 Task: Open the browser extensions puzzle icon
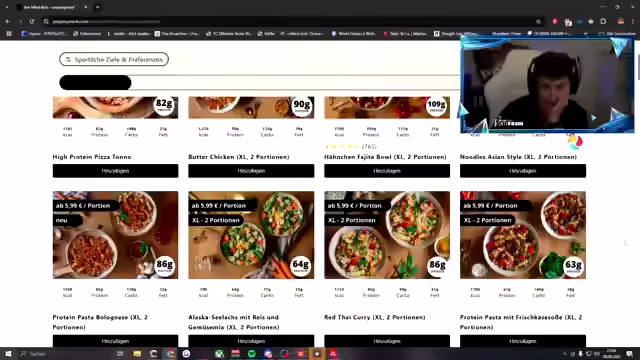pyautogui.click(x=603, y=21)
